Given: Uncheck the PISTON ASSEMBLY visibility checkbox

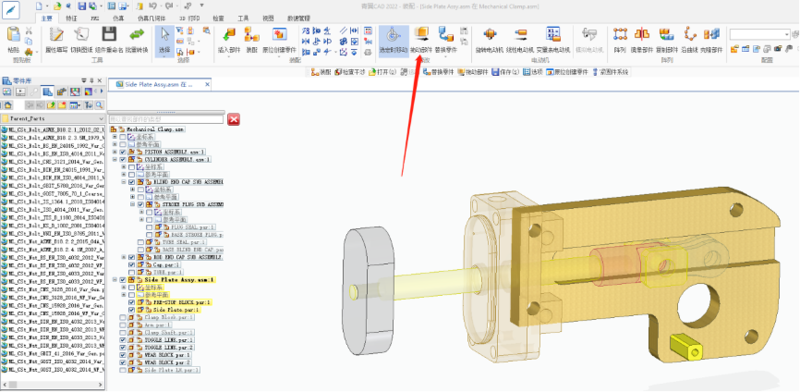Looking at the screenshot, I should coord(122,152).
